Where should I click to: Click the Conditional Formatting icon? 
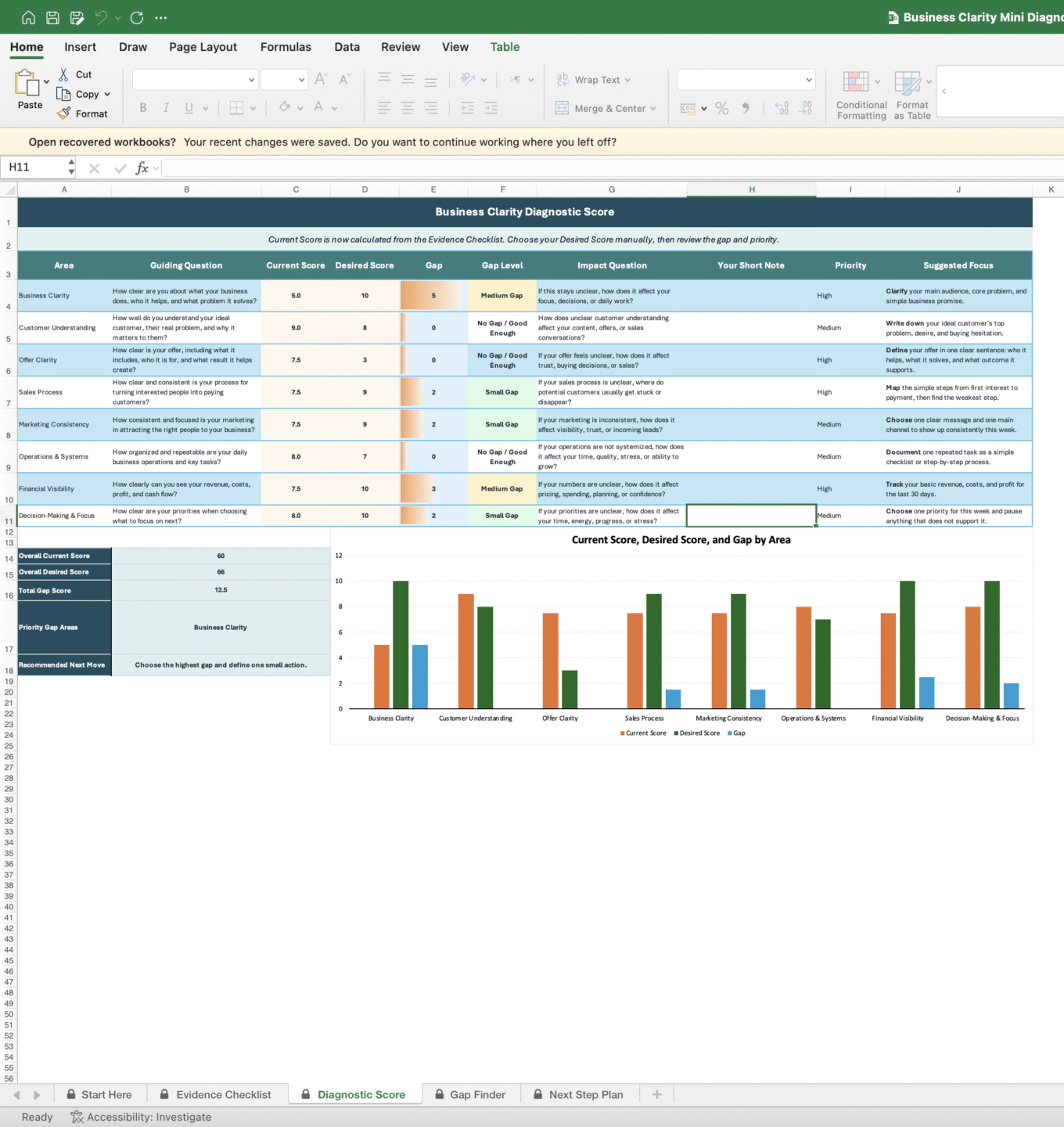pos(856,81)
